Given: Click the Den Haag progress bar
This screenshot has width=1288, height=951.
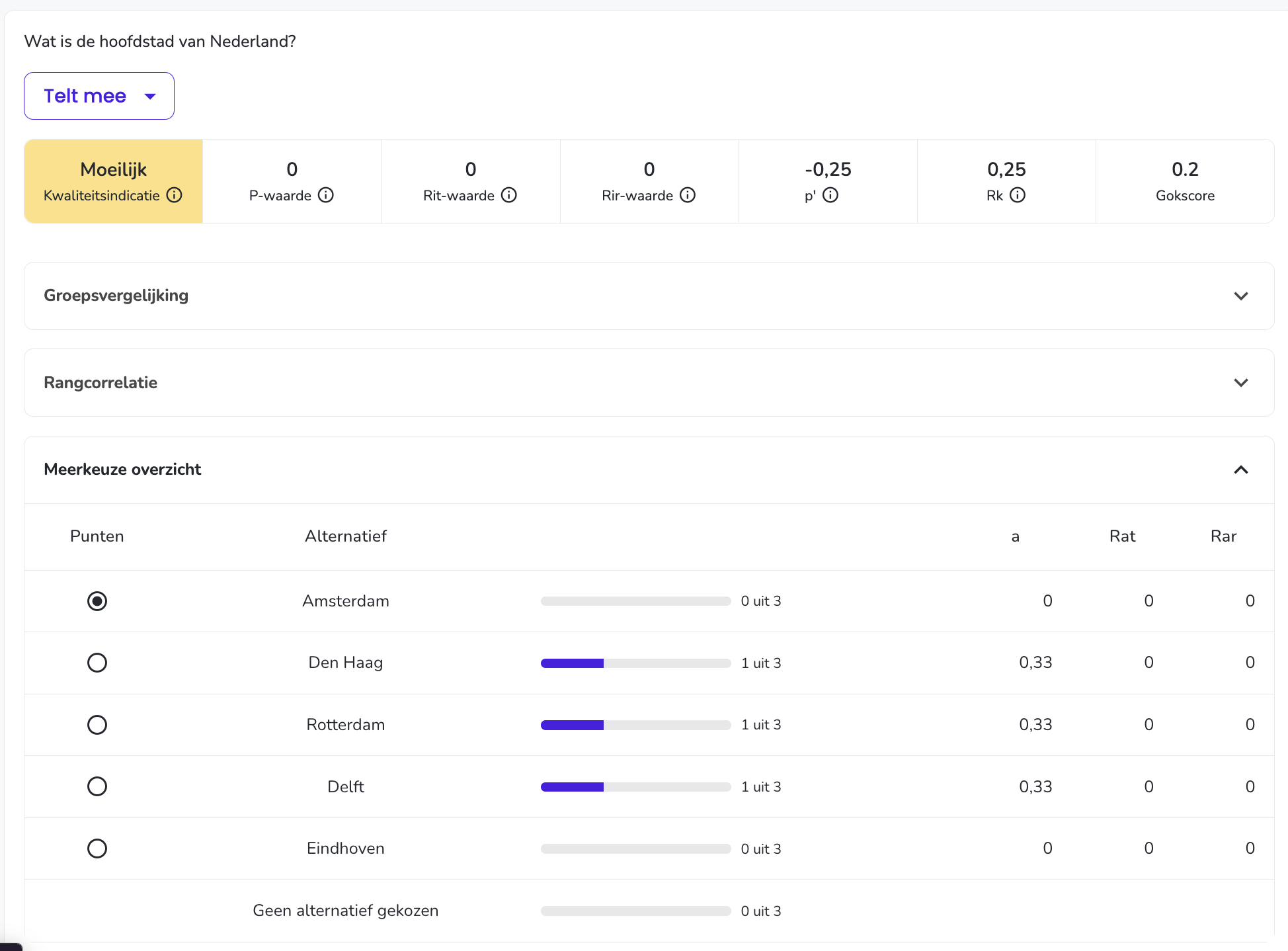Looking at the screenshot, I should pos(635,663).
